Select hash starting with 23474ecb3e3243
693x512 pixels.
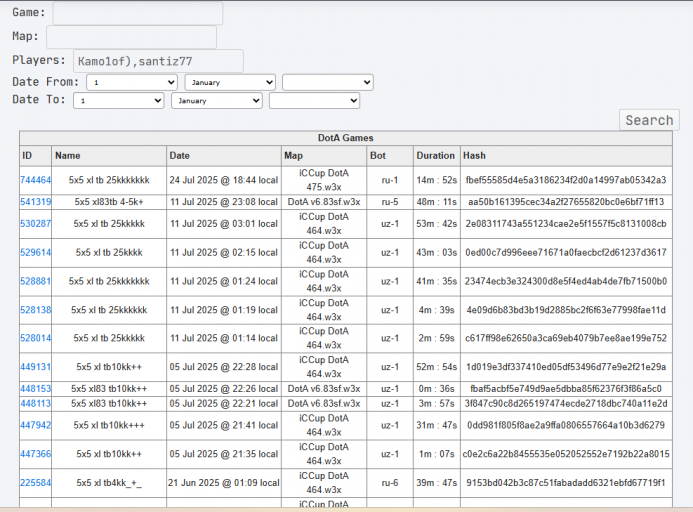pos(566,281)
